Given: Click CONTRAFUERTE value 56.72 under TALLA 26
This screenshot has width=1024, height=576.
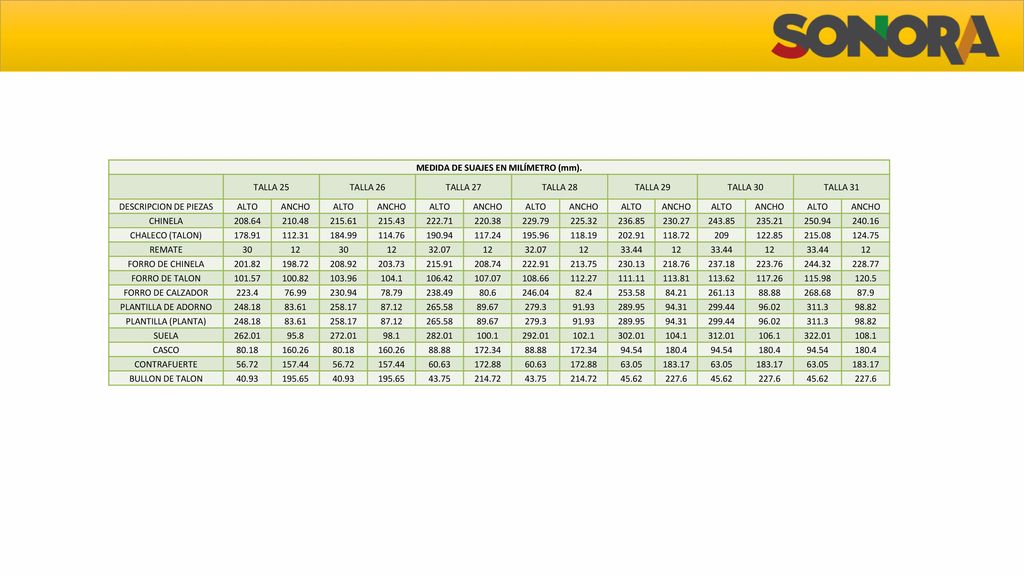Looking at the screenshot, I should (343, 364).
